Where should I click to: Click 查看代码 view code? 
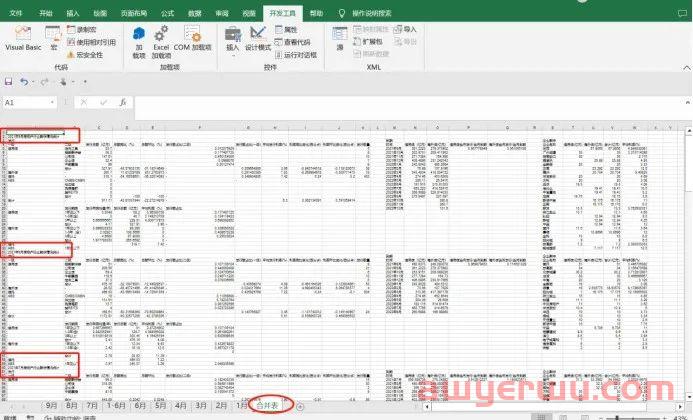[x=292, y=42]
